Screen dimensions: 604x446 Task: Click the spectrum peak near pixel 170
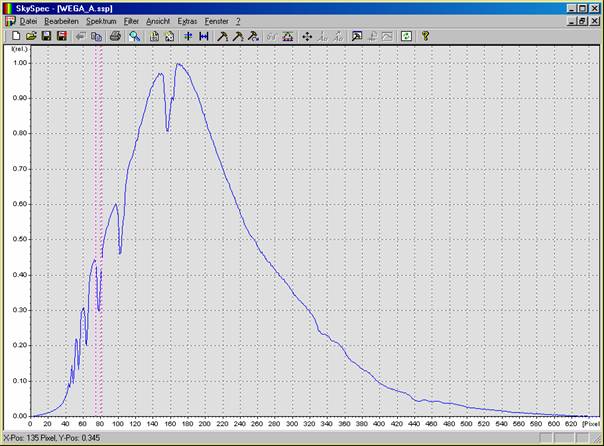tap(178, 64)
